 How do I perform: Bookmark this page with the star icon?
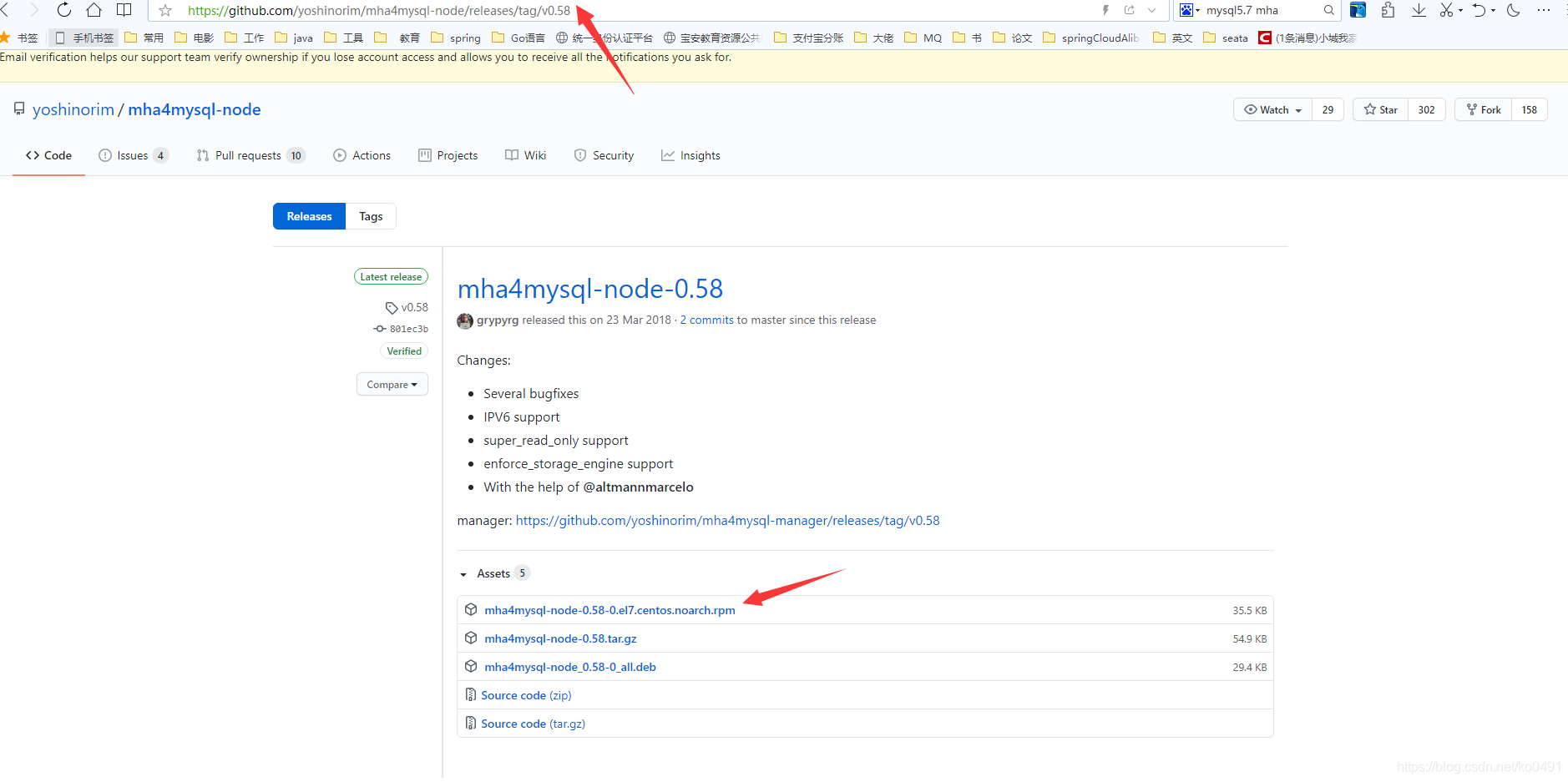point(165,11)
